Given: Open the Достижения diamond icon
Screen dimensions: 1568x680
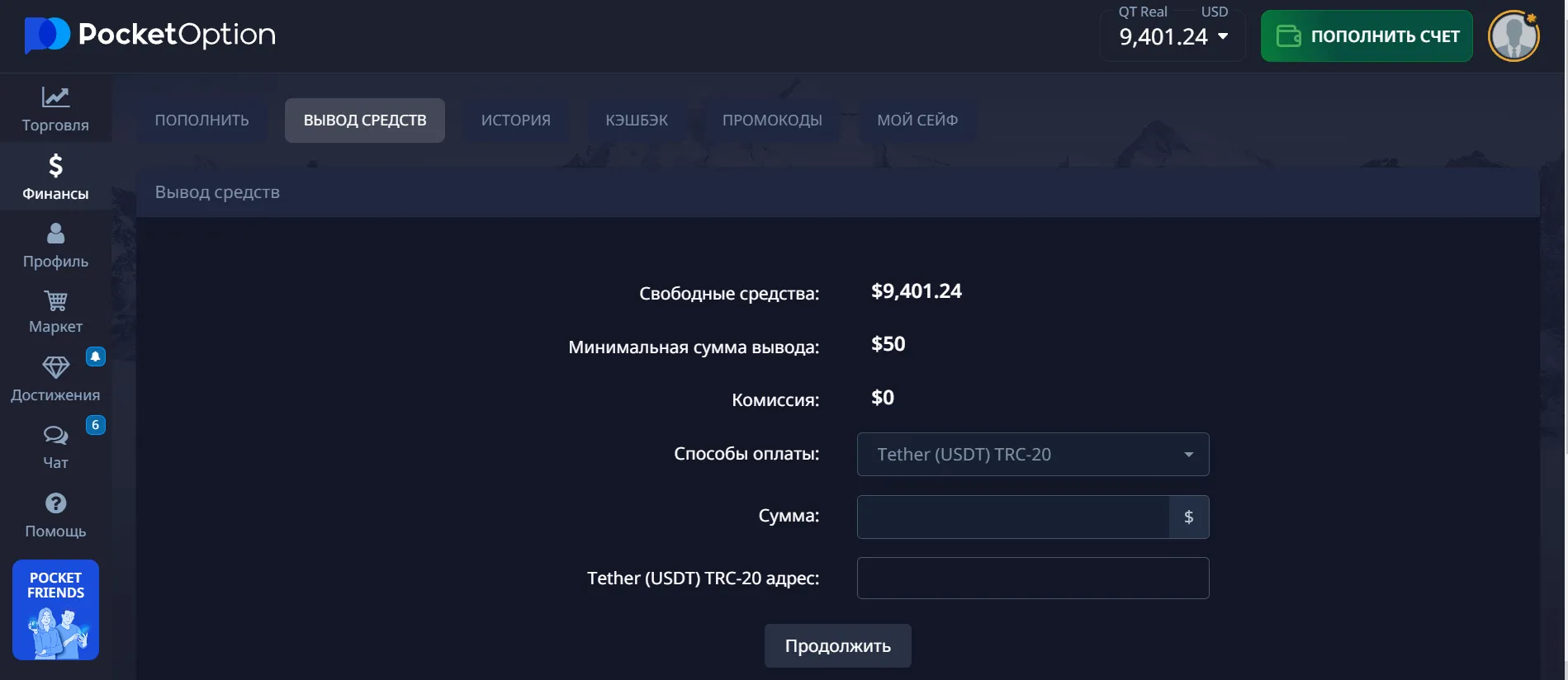Looking at the screenshot, I should click(55, 367).
